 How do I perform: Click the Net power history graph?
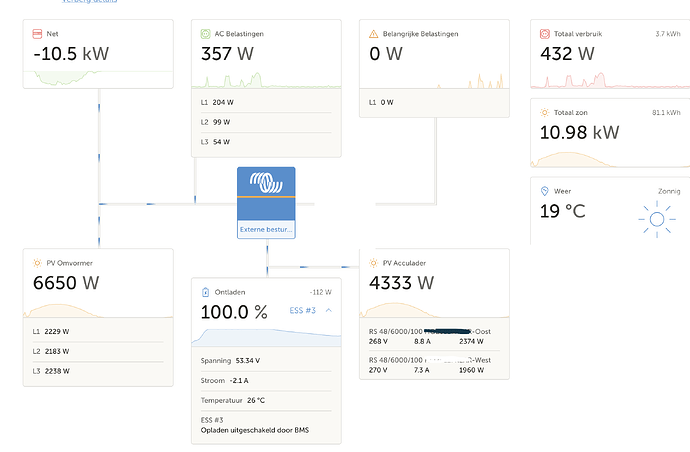[98, 78]
